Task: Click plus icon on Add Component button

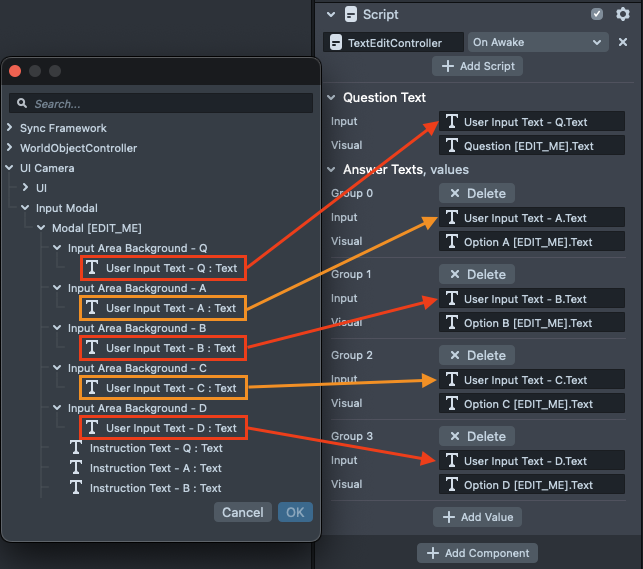Action: [x=433, y=553]
